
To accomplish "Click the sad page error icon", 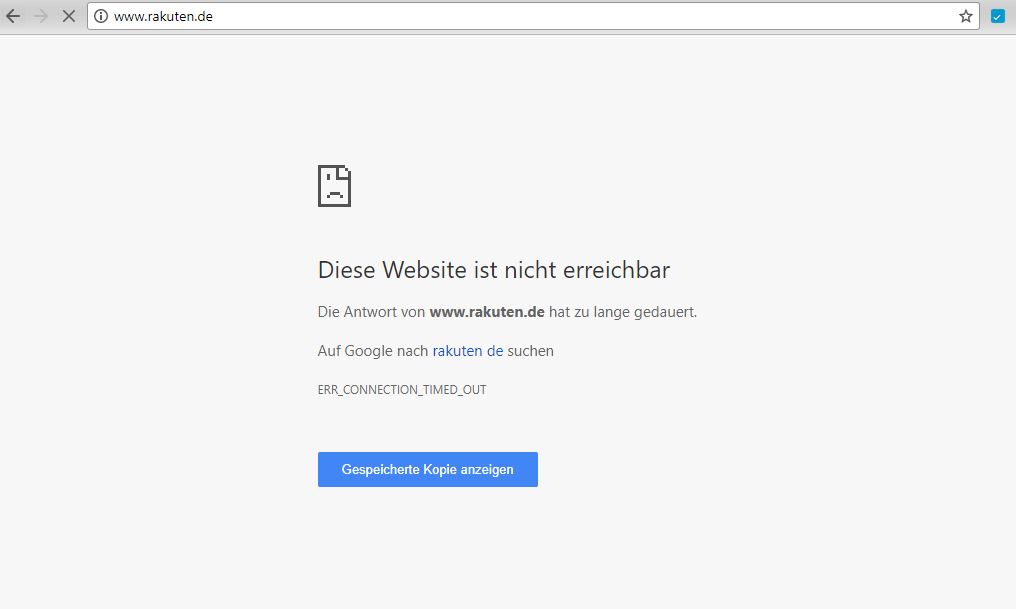I will (334, 186).
